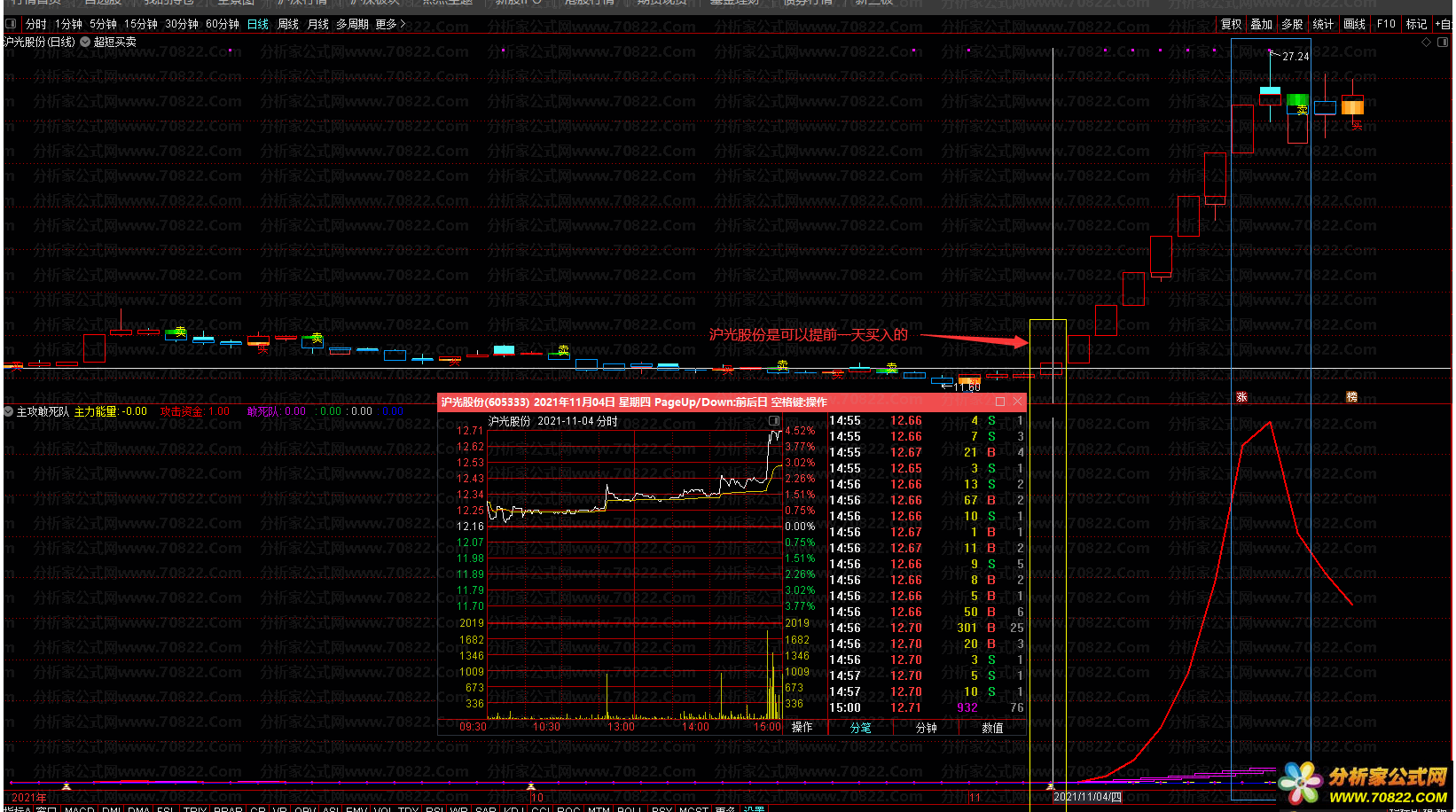This screenshot has height=812, width=1456.
Task: Select the BRAR indicator tab
Action: point(228,808)
